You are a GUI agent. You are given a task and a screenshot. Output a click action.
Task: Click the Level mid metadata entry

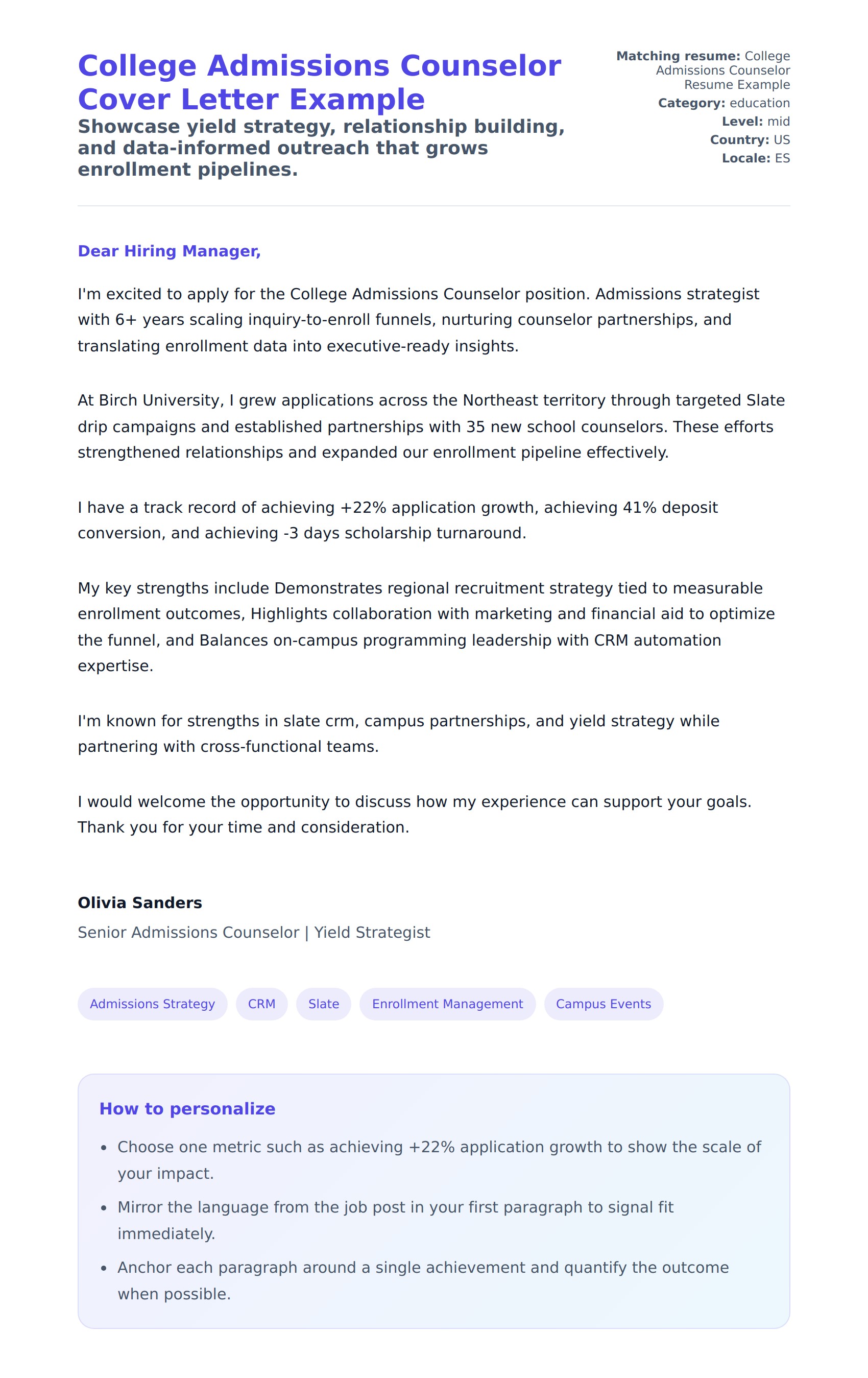pos(755,122)
